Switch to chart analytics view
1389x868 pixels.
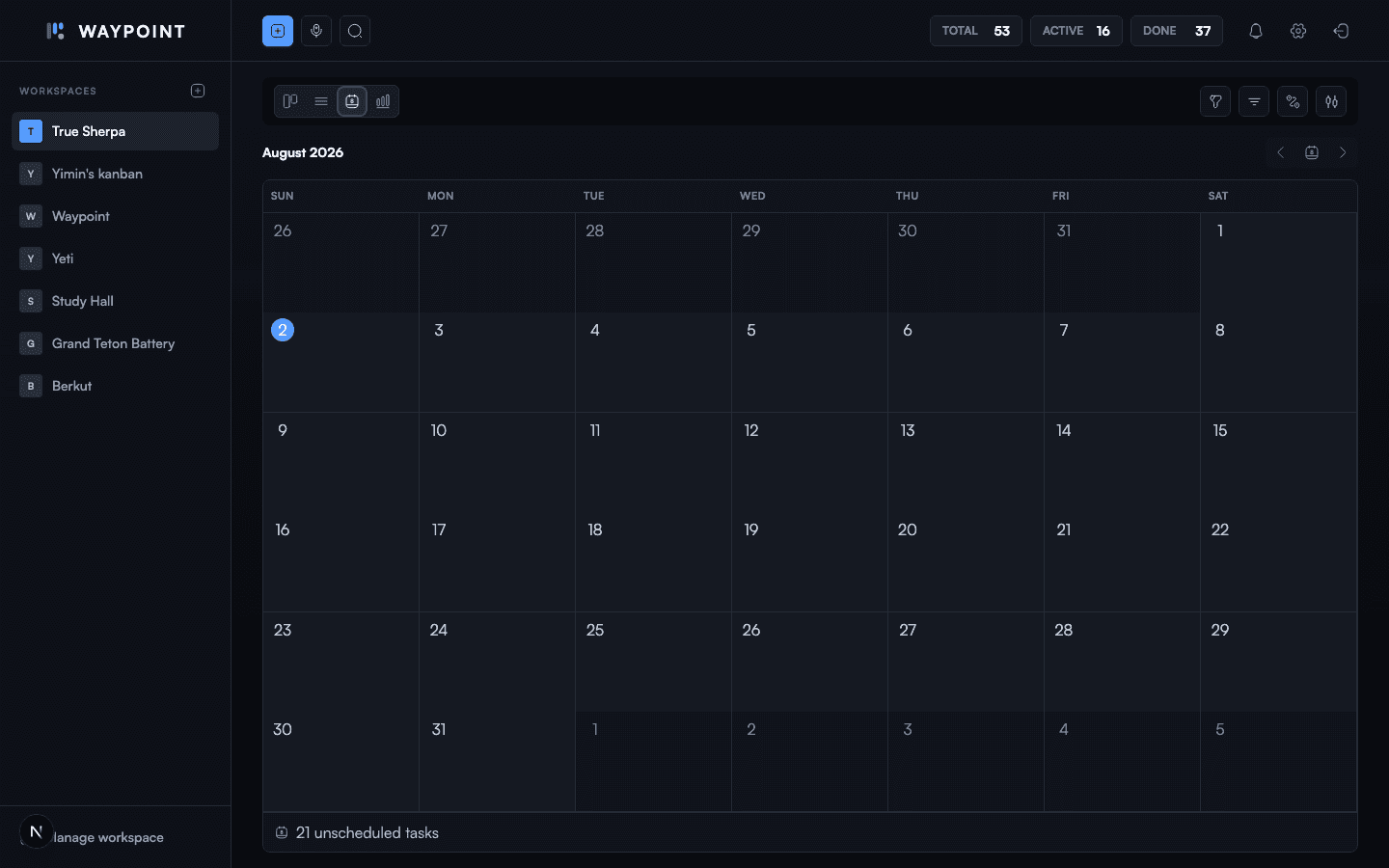383,101
